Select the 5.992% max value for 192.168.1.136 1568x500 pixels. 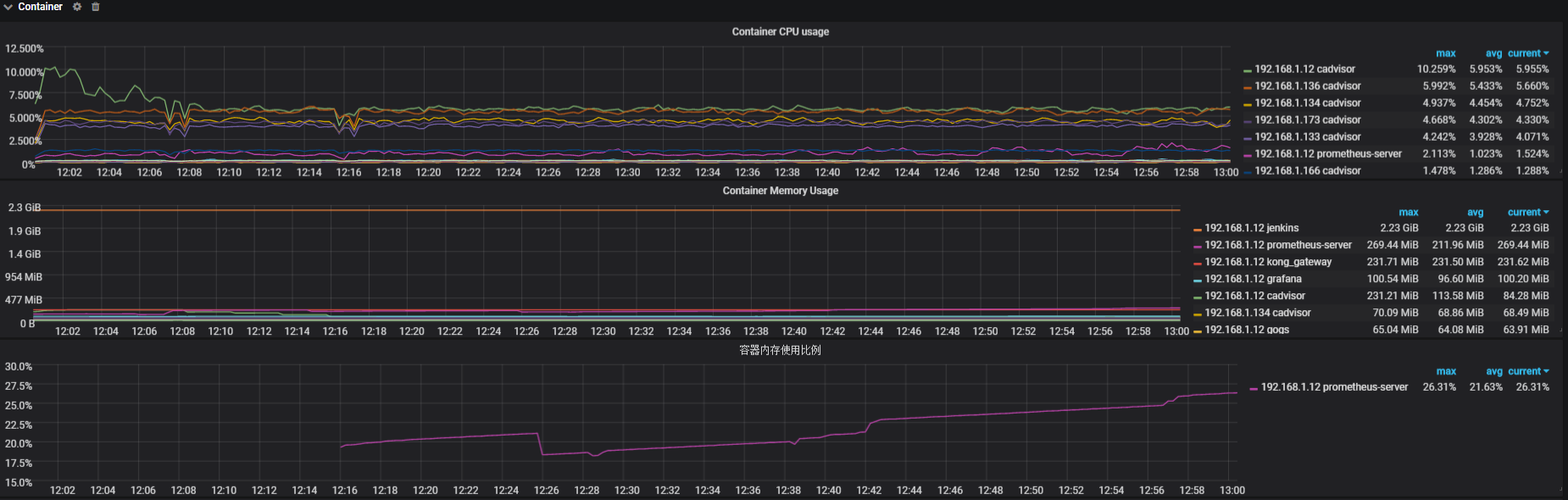(1439, 86)
